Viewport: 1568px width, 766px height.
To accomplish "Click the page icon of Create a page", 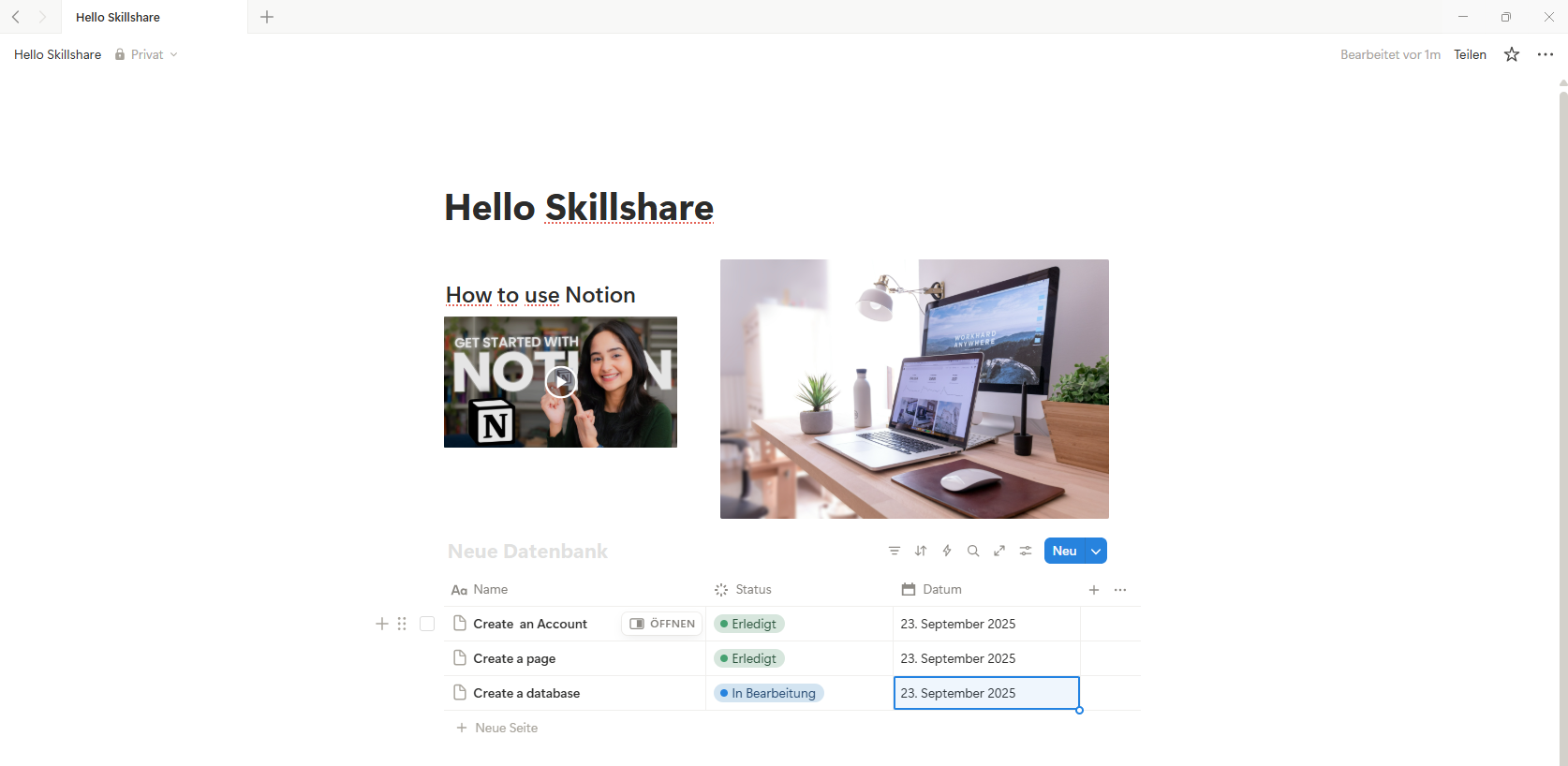I will pos(460,658).
